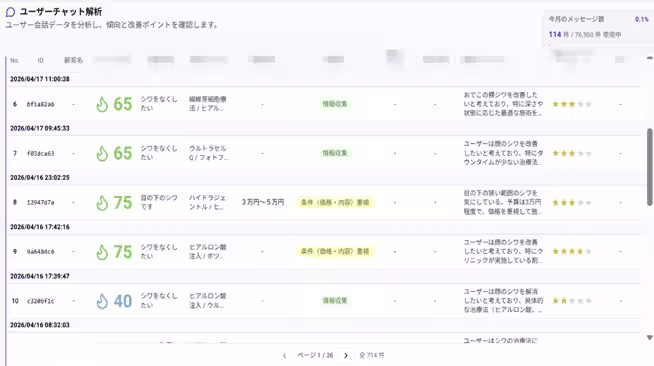Image resolution: width=654 pixels, height=366 pixels.
Task: Click the summary text in row f03dca63
Action: coord(503,153)
